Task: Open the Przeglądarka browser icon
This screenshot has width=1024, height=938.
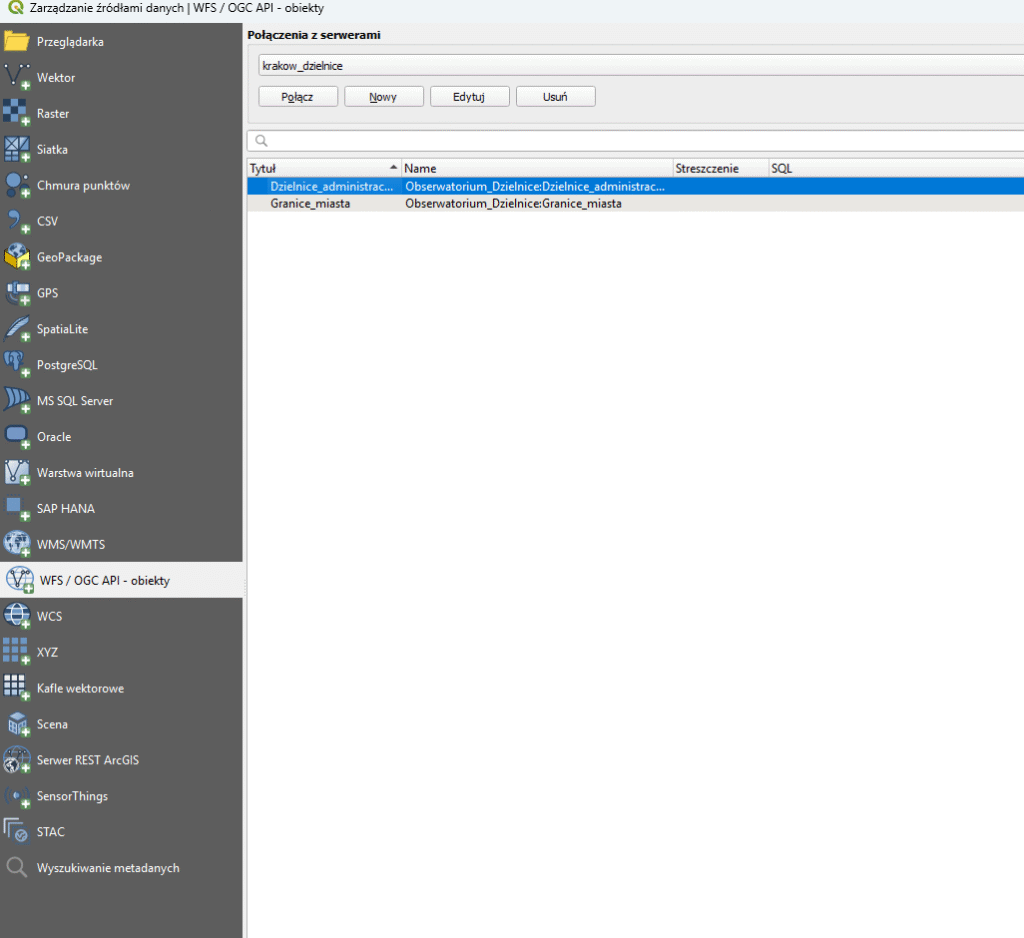Action: (17, 42)
